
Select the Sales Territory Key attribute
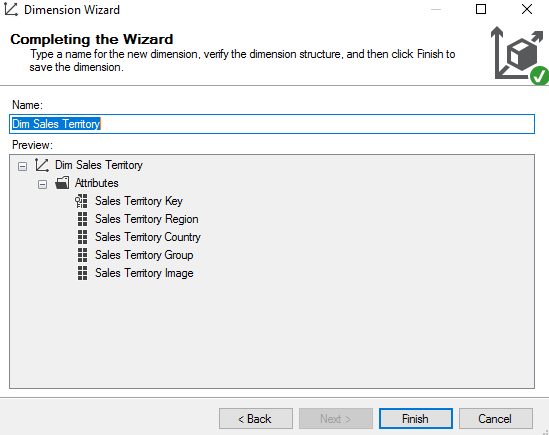click(x=139, y=201)
